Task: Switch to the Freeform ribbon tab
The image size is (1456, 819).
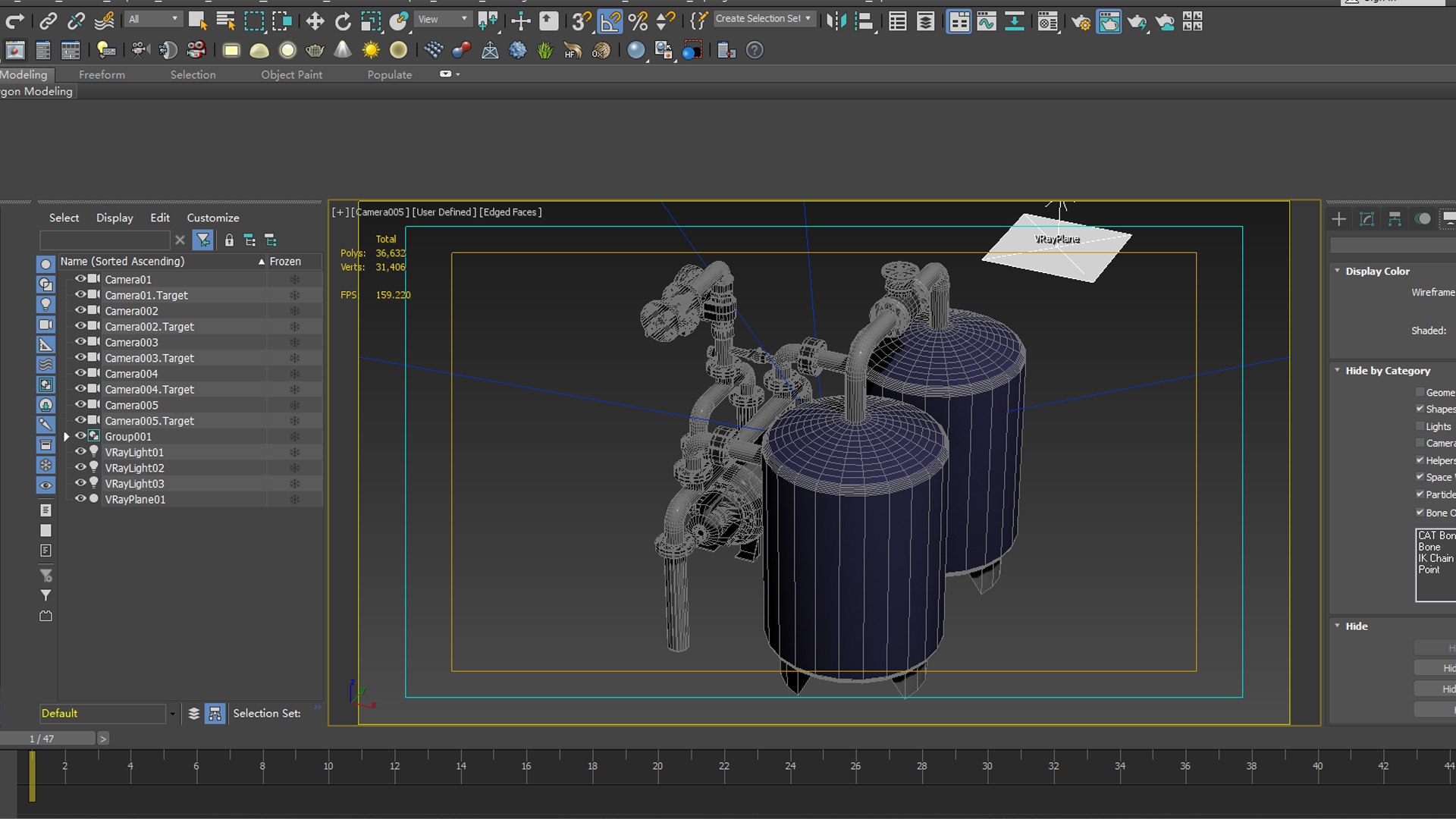Action: pos(102,74)
